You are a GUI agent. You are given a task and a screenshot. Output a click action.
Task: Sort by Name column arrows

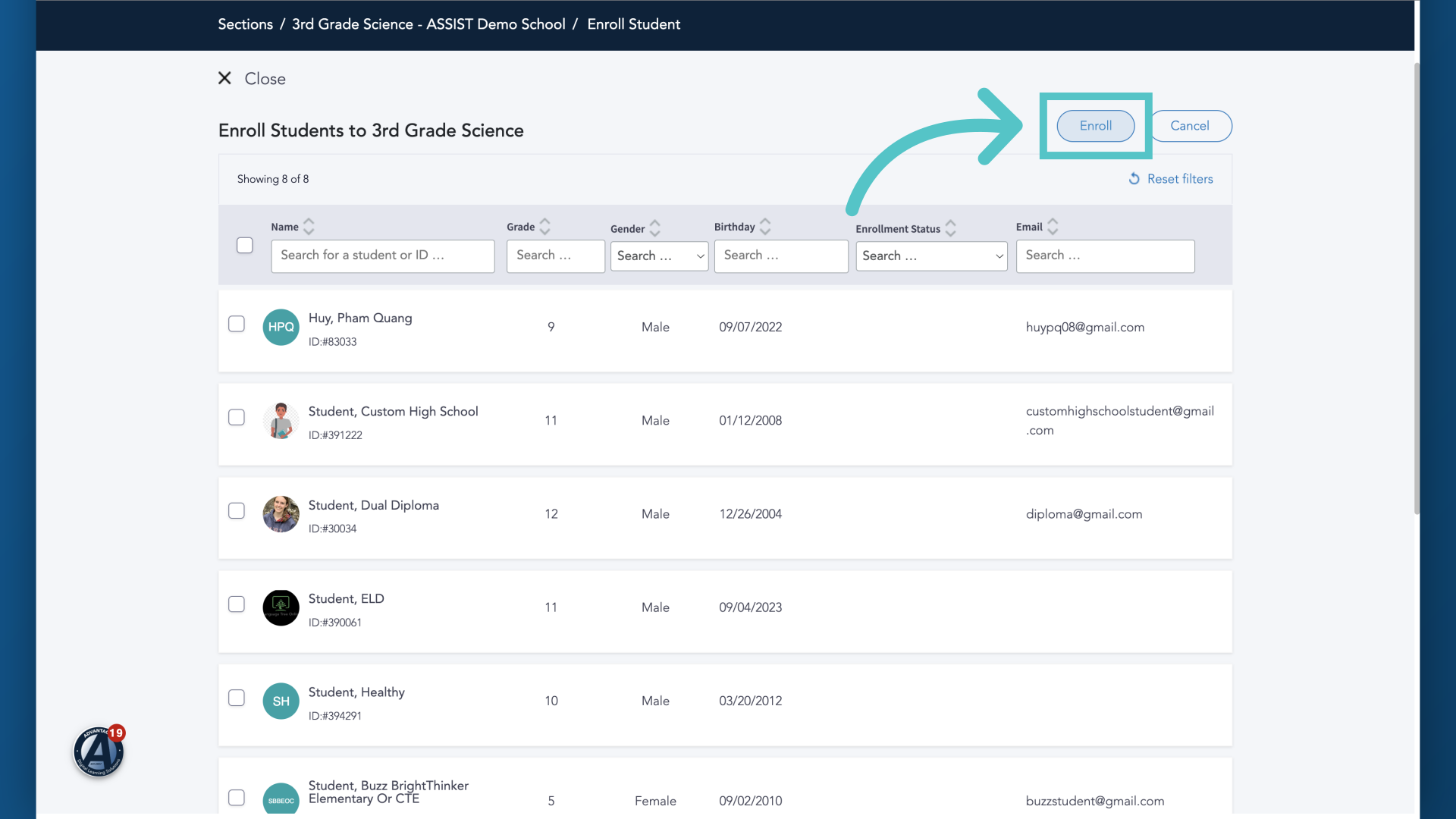coord(309,227)
